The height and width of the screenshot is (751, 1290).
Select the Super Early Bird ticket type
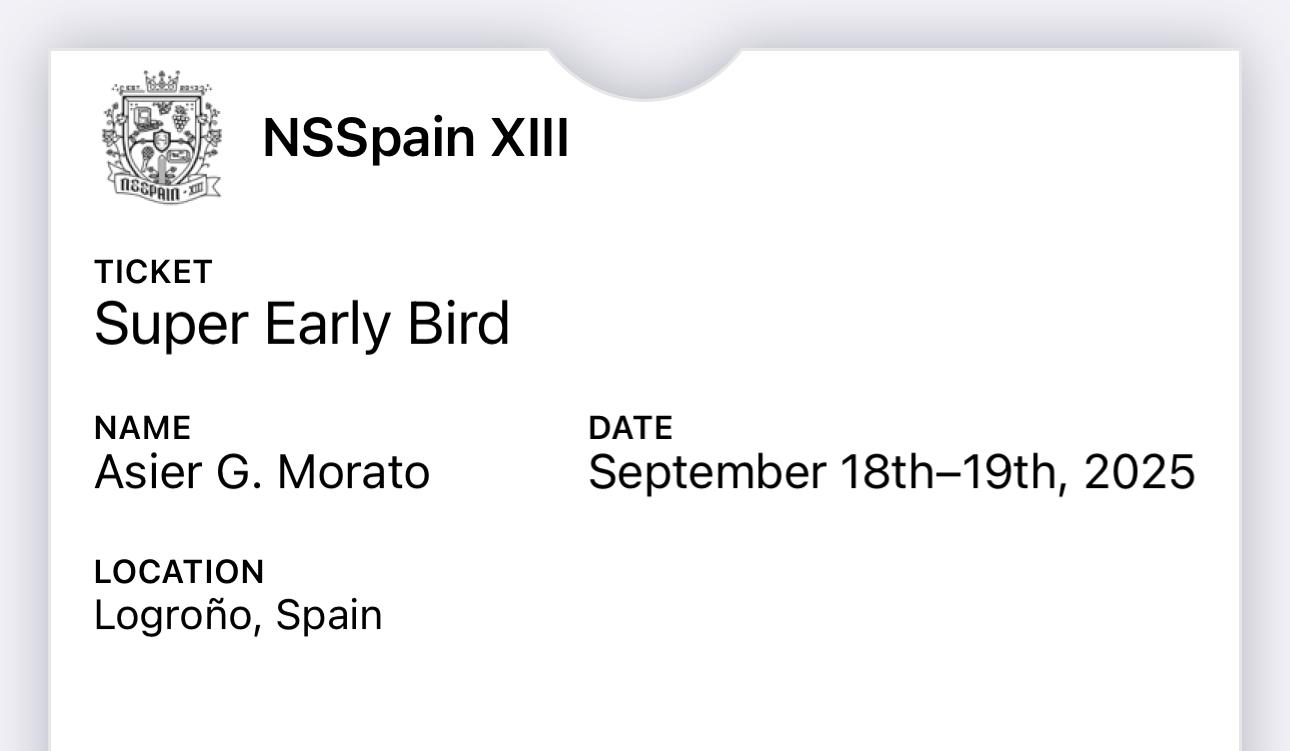302,325
